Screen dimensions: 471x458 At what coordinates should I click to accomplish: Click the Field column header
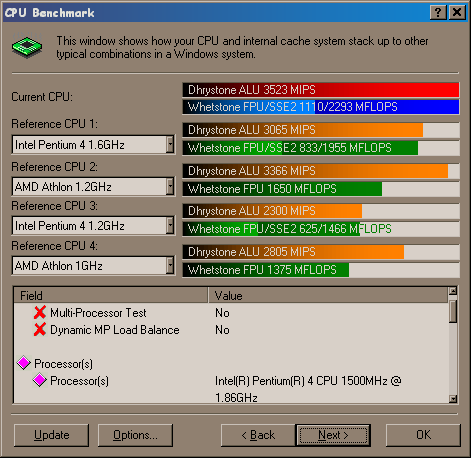[111, 295]
